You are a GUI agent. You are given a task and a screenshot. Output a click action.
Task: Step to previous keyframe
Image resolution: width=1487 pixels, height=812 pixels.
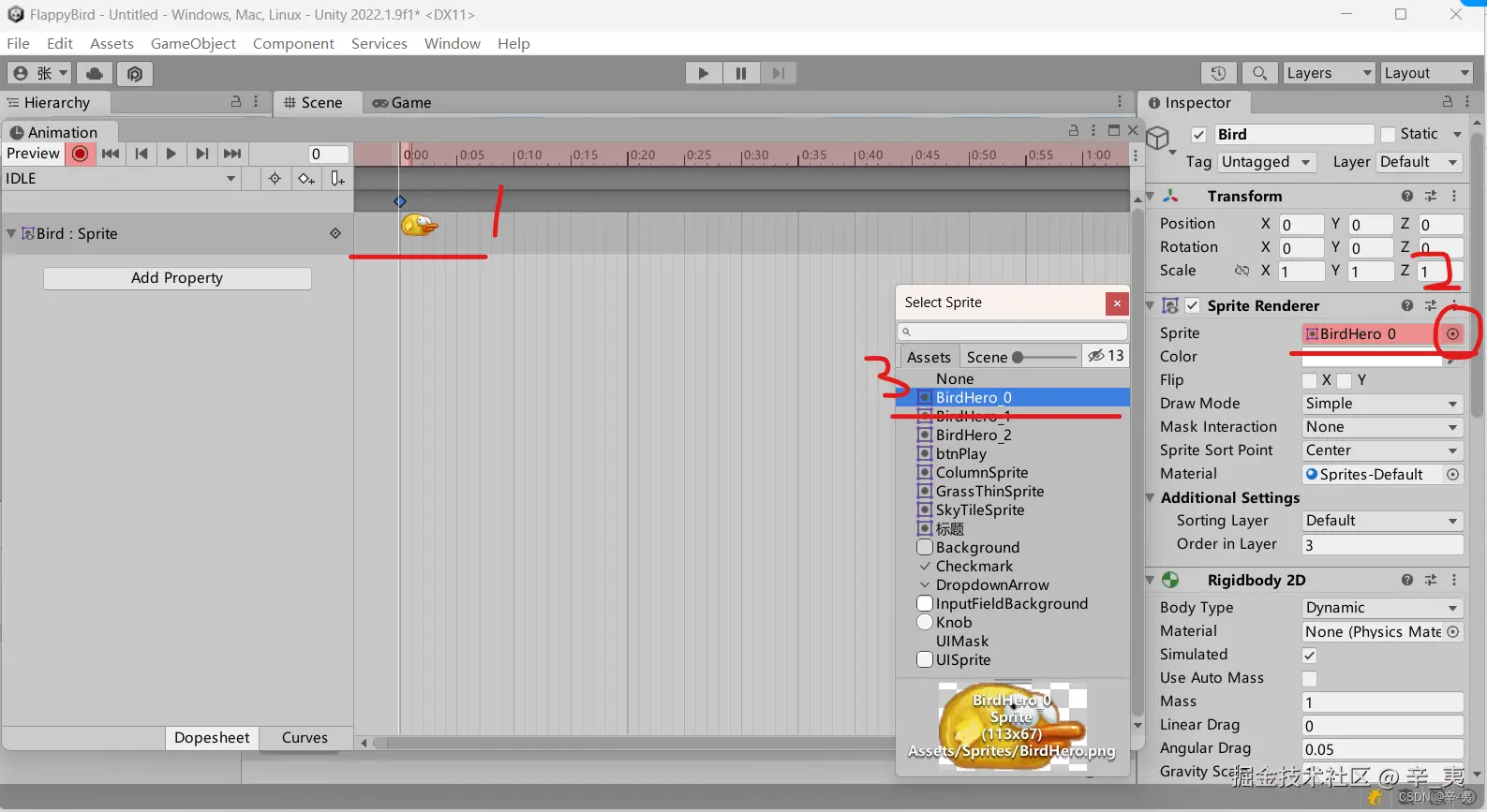(x=141, y=154)
